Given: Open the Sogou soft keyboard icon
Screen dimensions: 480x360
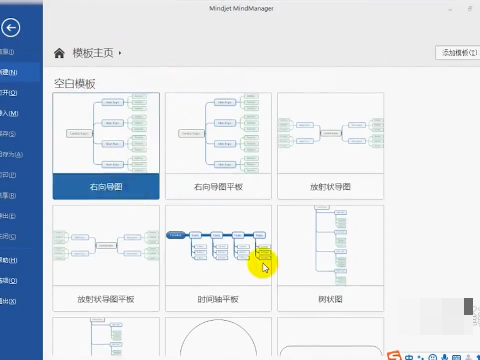Looking at the screenshot, I should coord(457,357).
